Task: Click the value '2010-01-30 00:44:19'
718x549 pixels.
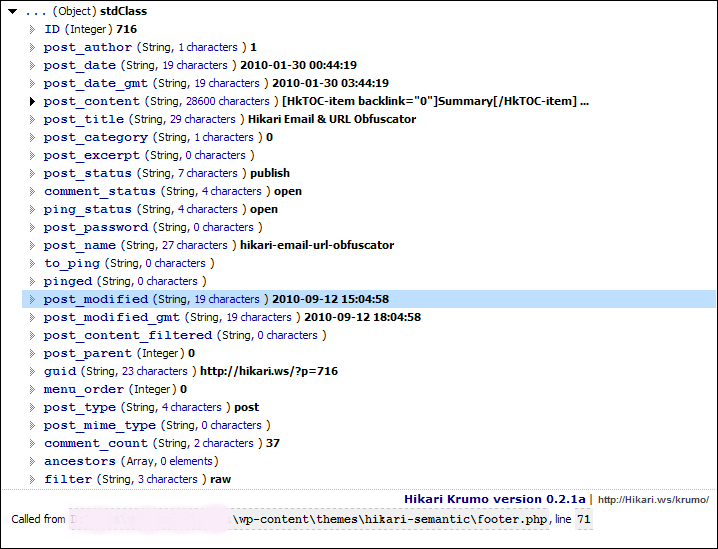Action: click(299, 65)
